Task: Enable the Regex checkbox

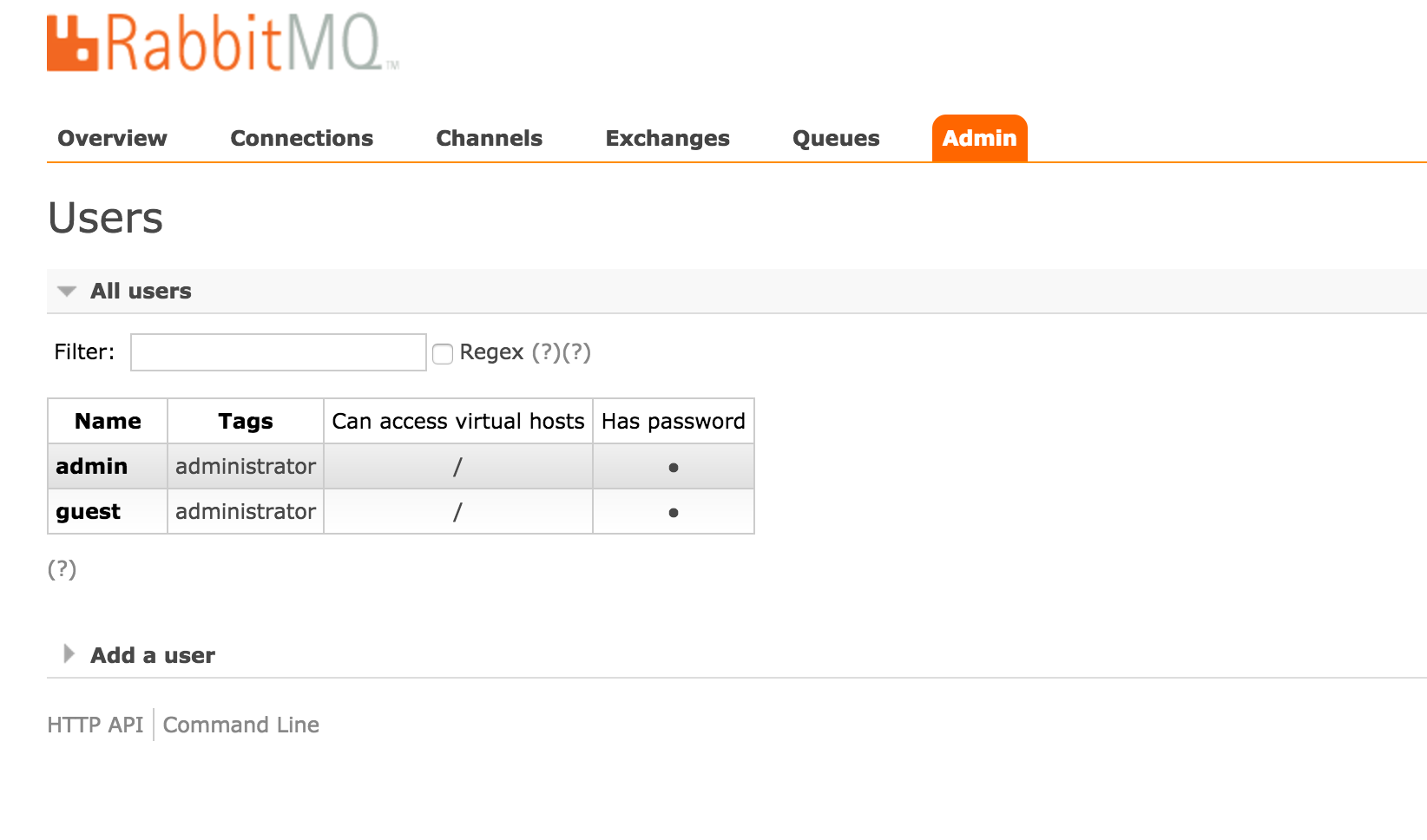Action: pos(443,353)
